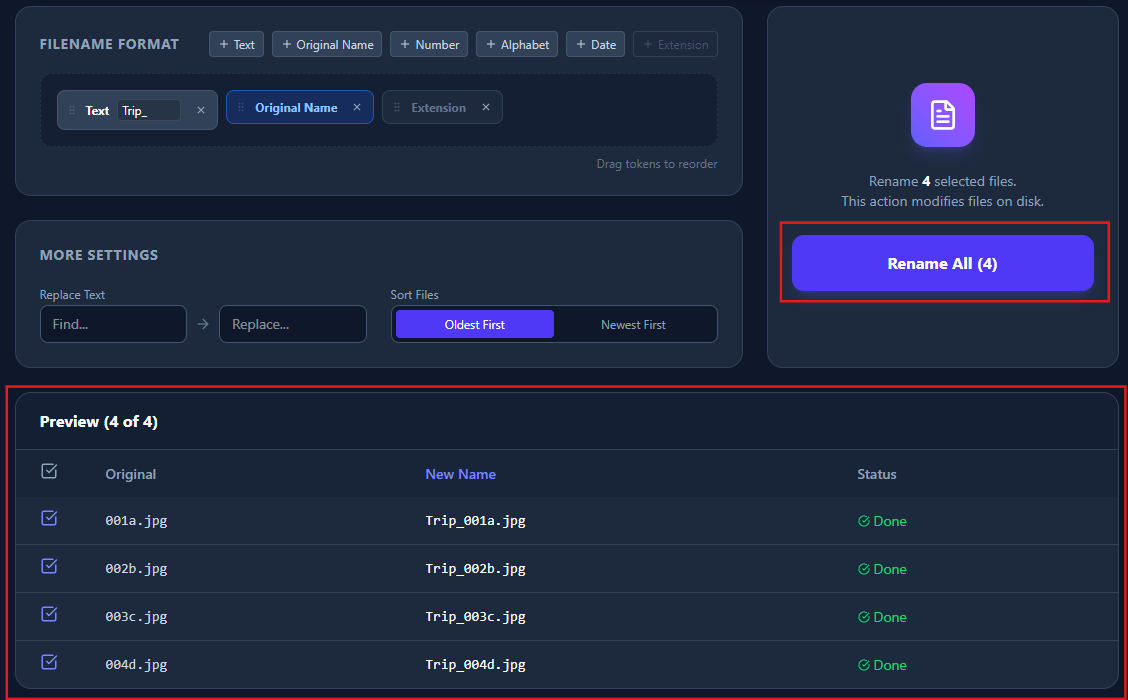Click the Status column header

point(877,474)
